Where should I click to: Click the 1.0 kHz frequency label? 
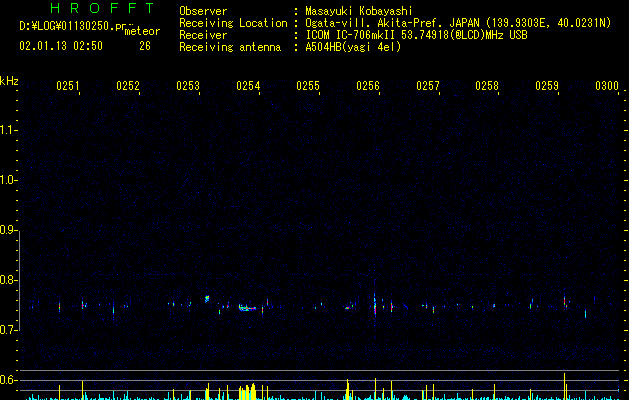(x=9, y=180)
